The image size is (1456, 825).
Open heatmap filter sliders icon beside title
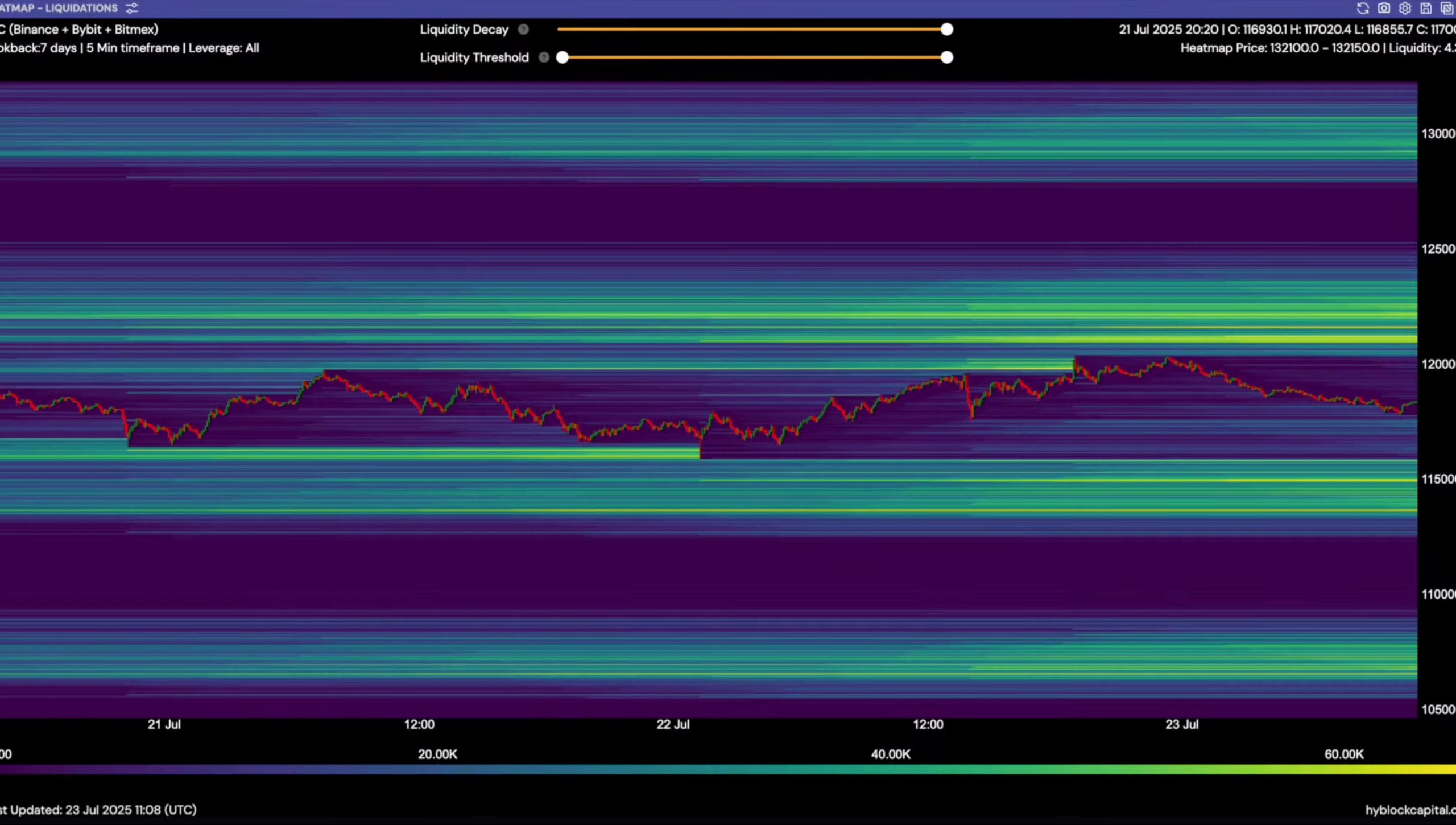132,9
